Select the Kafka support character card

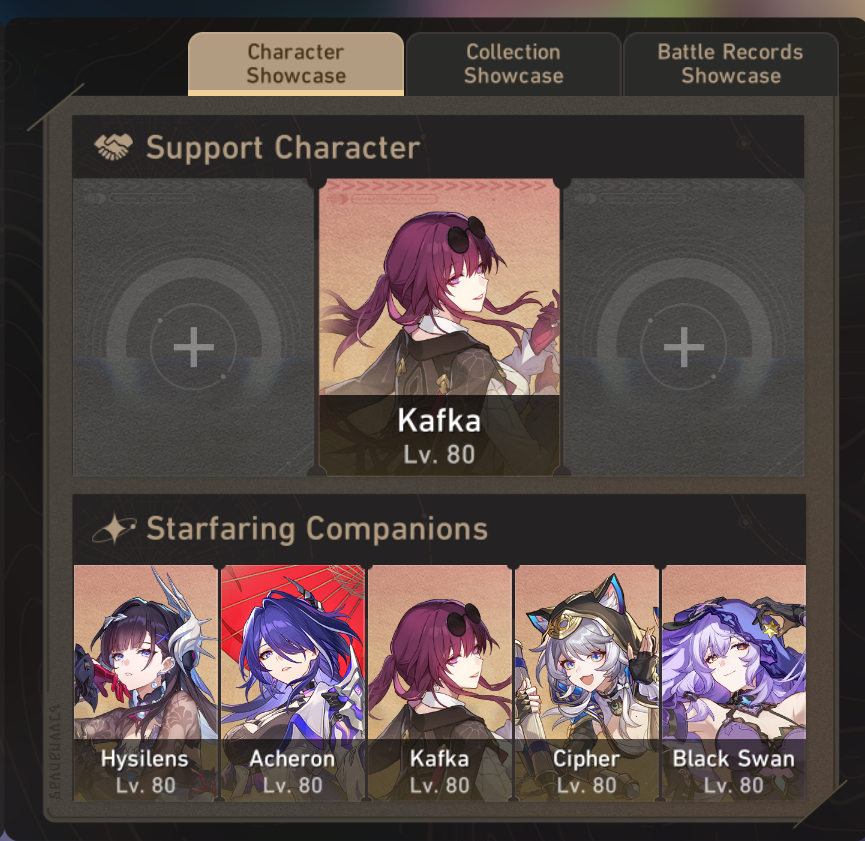tap(439, 327)
